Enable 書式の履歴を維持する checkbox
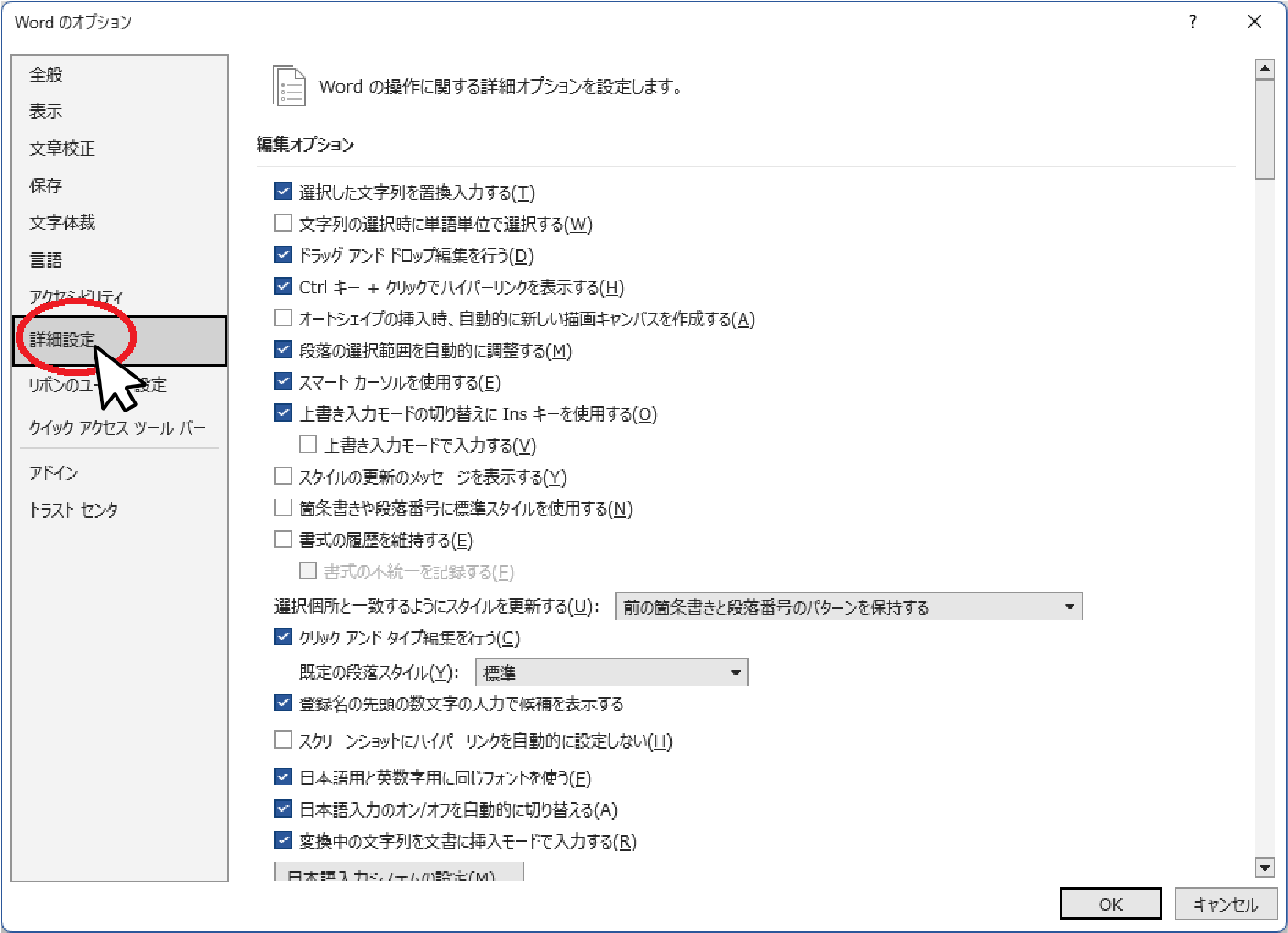The image size is (1288, 933). point(283,539)
